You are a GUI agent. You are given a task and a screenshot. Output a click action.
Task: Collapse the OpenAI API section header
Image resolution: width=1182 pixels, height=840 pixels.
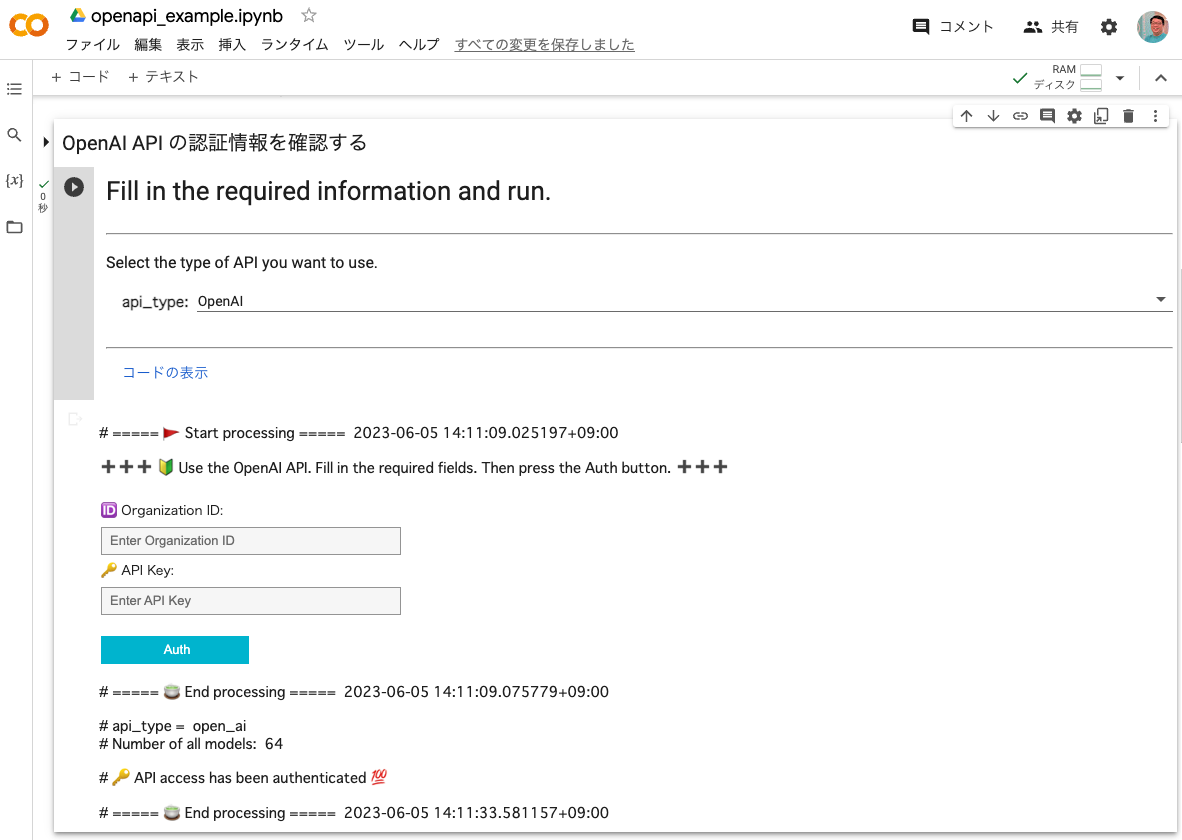[x=46, y=142]
